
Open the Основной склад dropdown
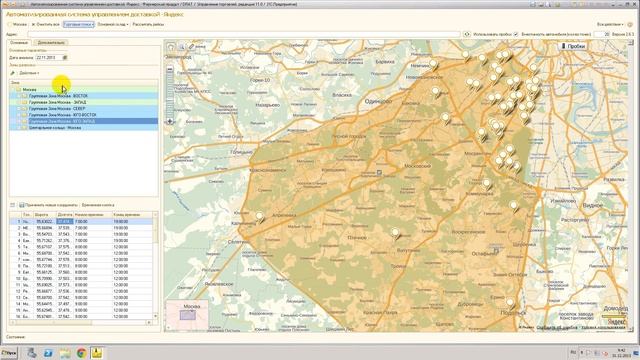113,24
